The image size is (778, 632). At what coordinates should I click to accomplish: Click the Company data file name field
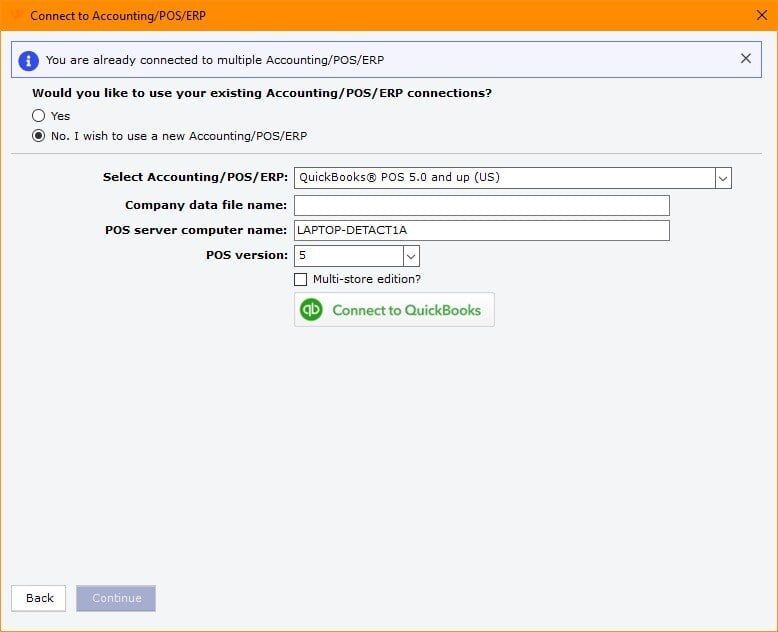[x=482, y=205]
